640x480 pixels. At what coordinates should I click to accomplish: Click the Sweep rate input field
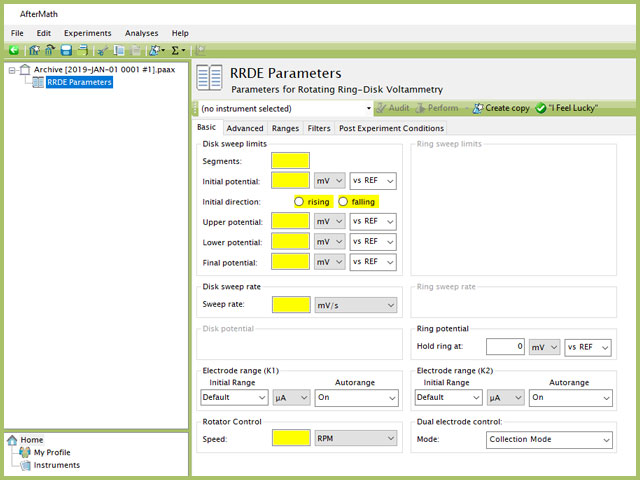pyautogui.click(x=291, y=304)
